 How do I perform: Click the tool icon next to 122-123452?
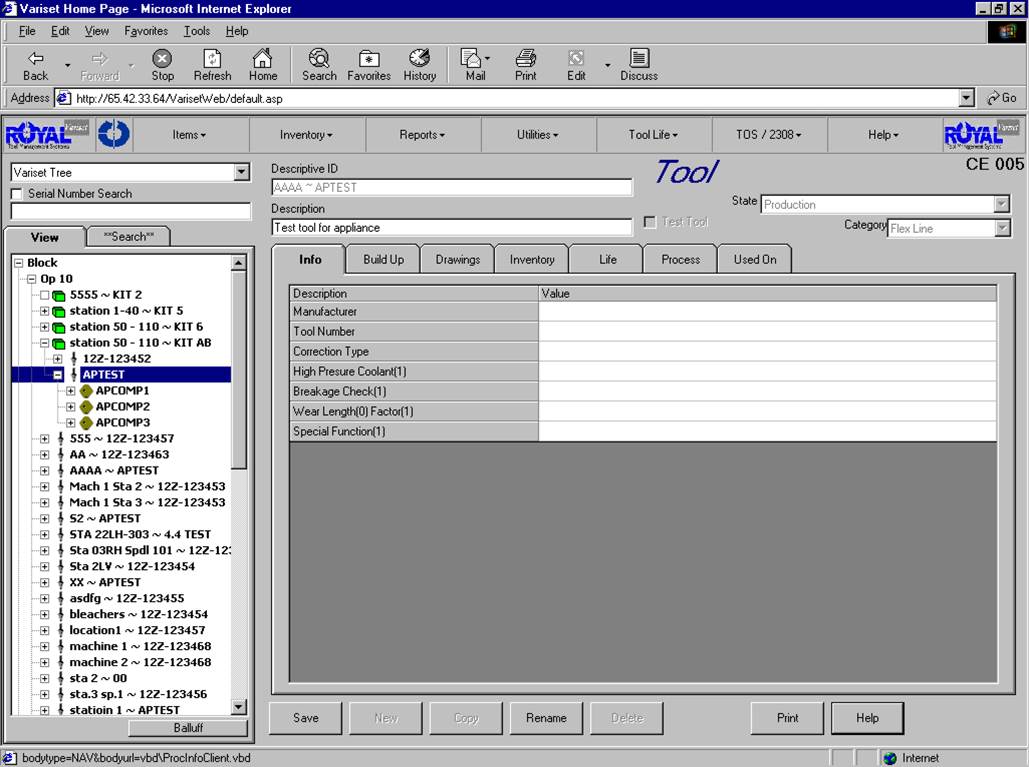pyautogui.click(x=74, y=359)
